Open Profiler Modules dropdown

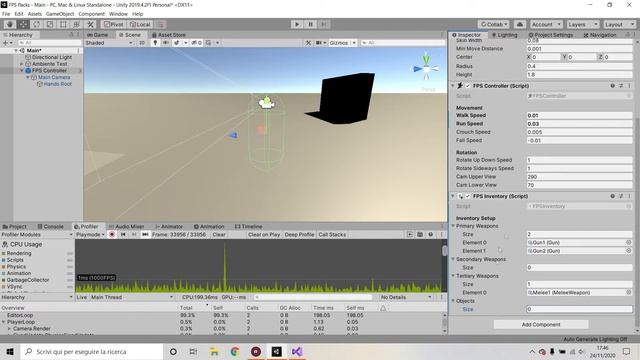click(37, 235)
